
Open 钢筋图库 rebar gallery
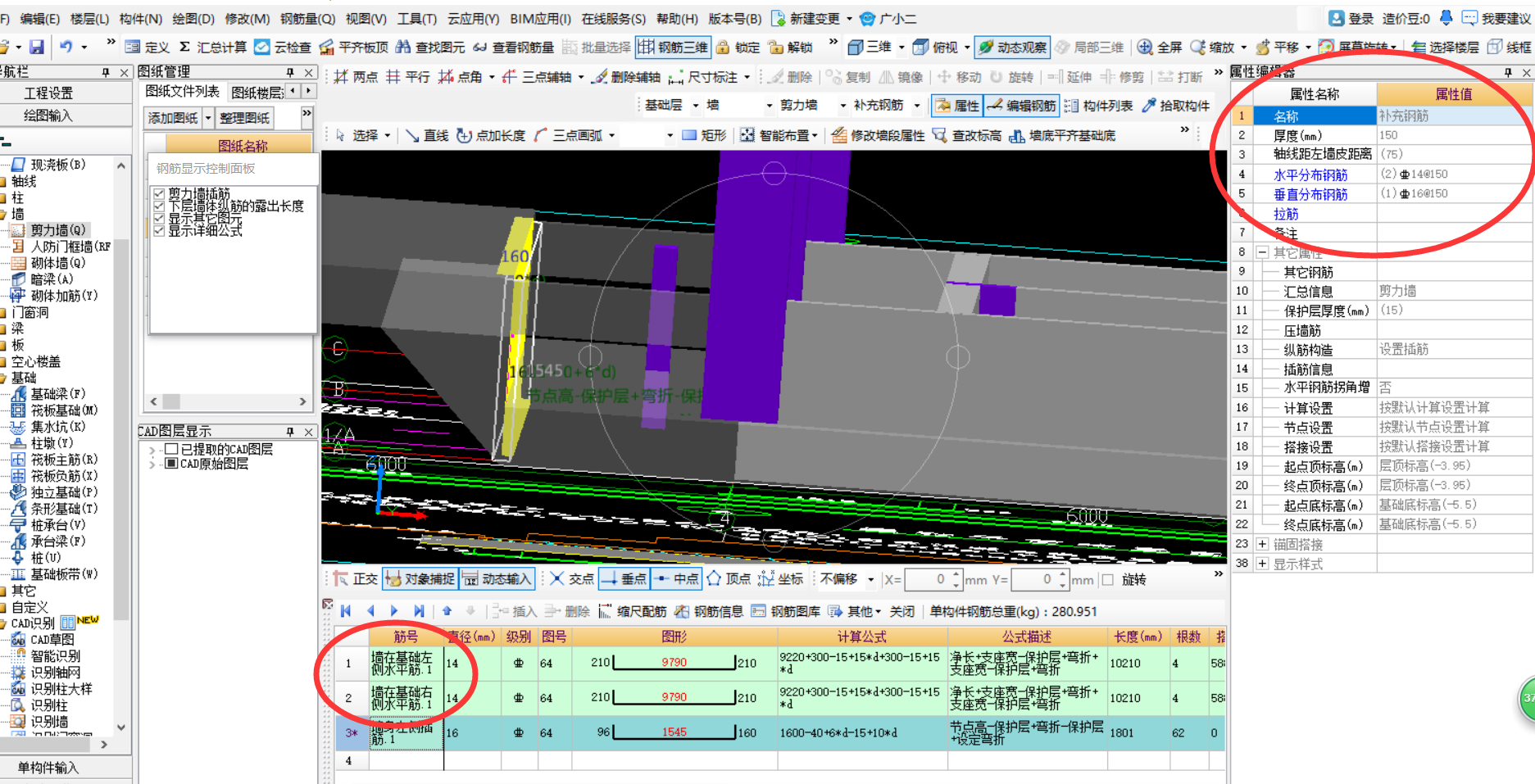point(786,611)
